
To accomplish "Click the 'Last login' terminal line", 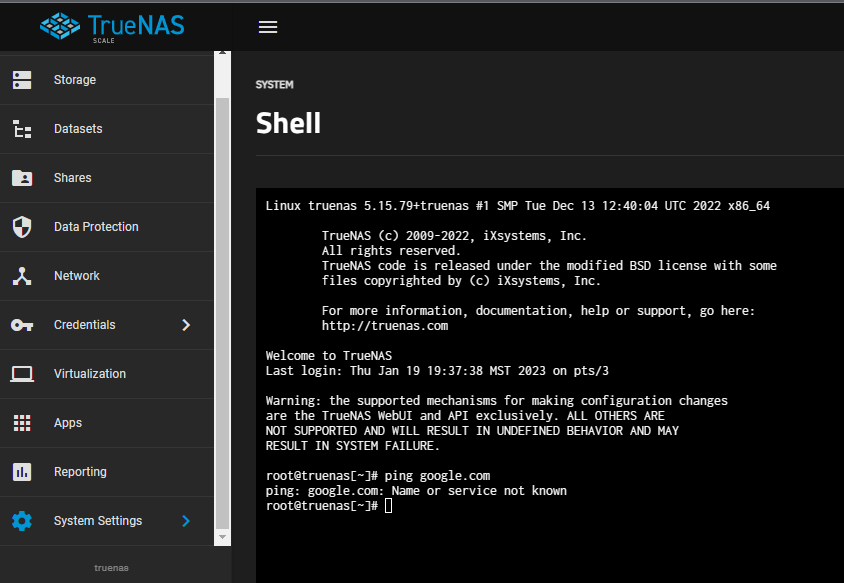I will [437, 371].
